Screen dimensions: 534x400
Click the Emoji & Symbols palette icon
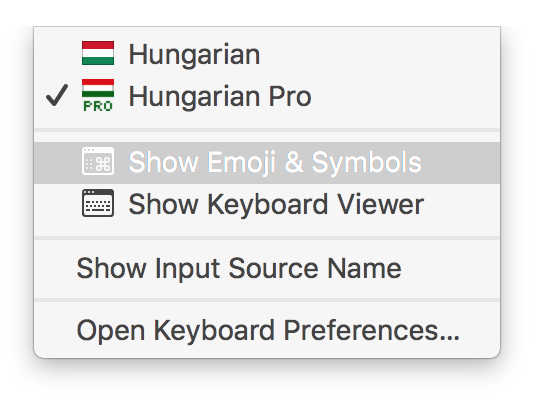tap(98, 161)
